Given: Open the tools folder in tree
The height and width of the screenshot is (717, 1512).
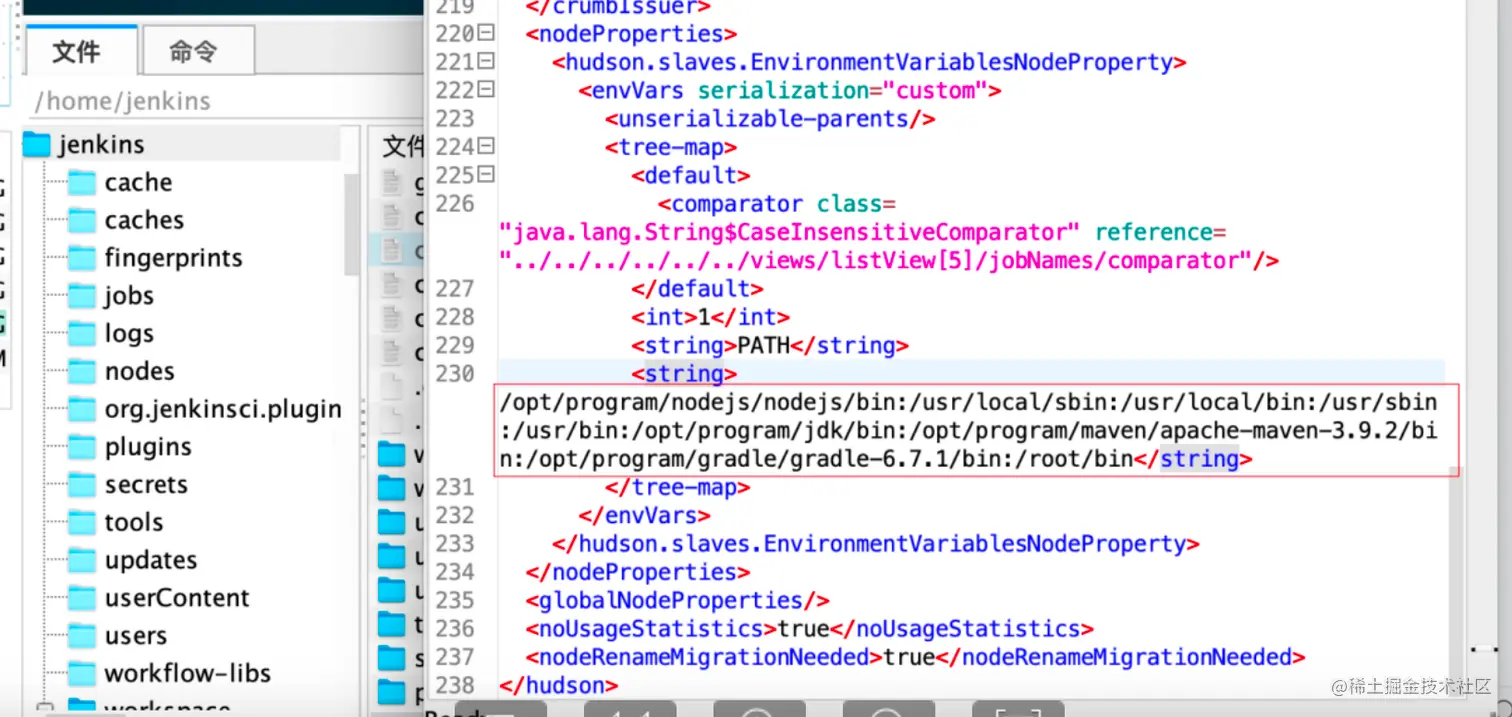Looking at the screenshot, I should tap(134, 522).
